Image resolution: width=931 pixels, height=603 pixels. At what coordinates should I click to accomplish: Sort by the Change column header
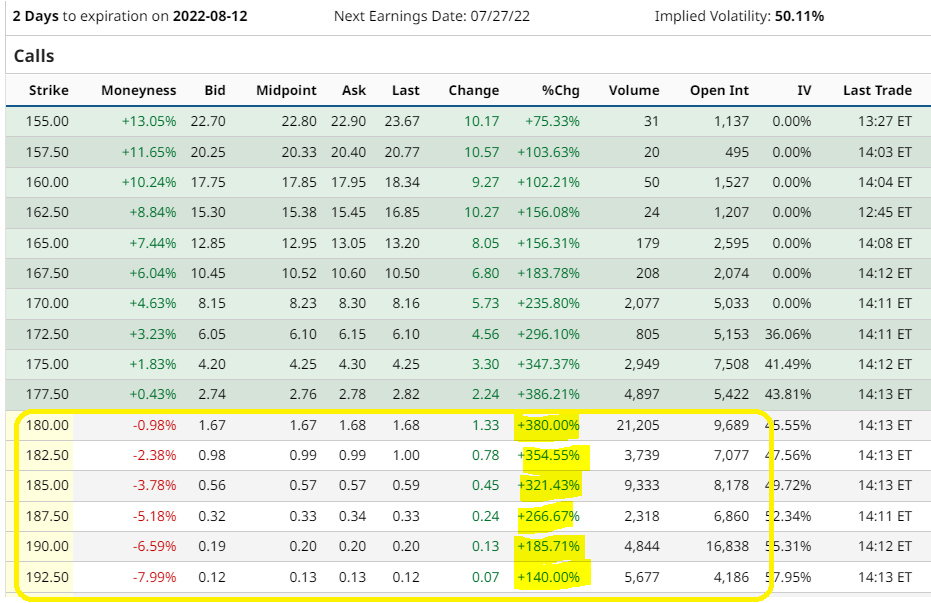[473, 90]
